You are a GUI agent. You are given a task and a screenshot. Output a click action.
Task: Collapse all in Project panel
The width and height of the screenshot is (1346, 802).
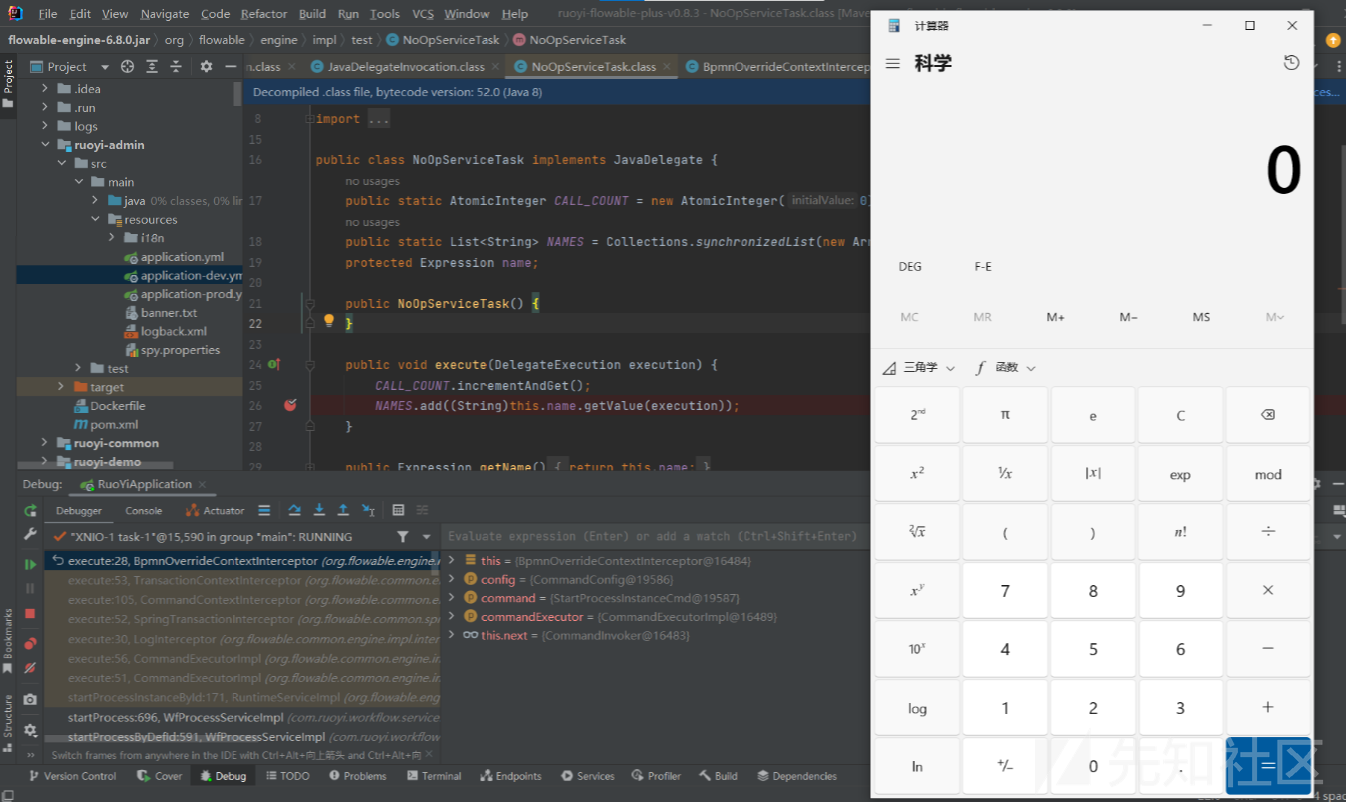(x=177, y=67)
